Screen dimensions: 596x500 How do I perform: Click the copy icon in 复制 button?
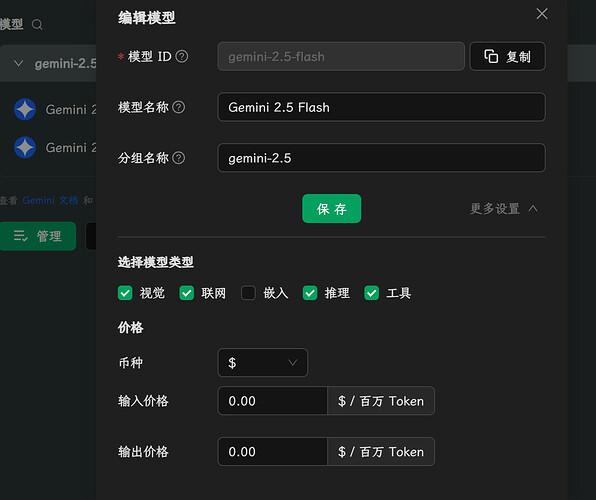click(x=491, y=56)
